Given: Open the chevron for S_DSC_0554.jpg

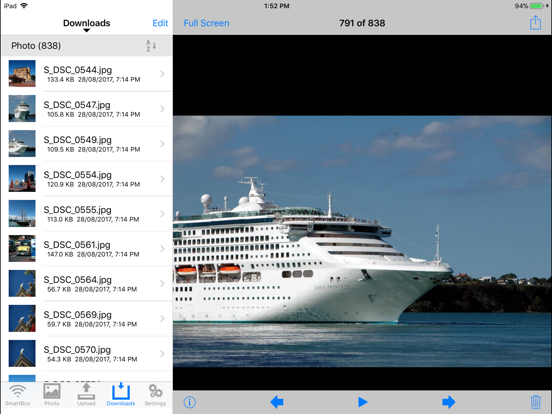Looking at the screenshot, I should click(162, 178).
